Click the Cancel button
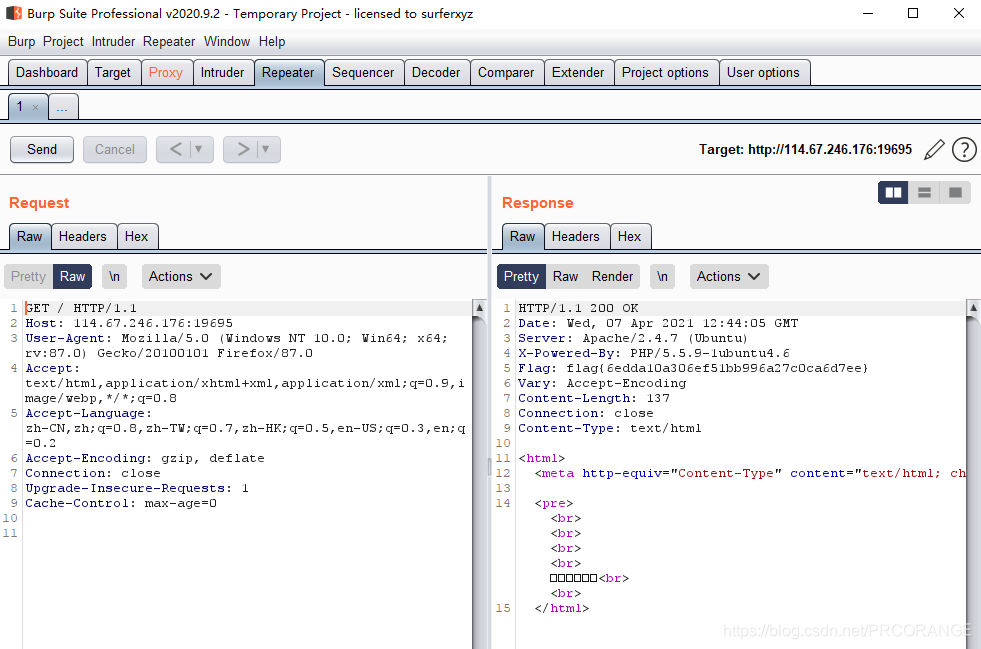981x649 pixels. click(x=114, y=150)
